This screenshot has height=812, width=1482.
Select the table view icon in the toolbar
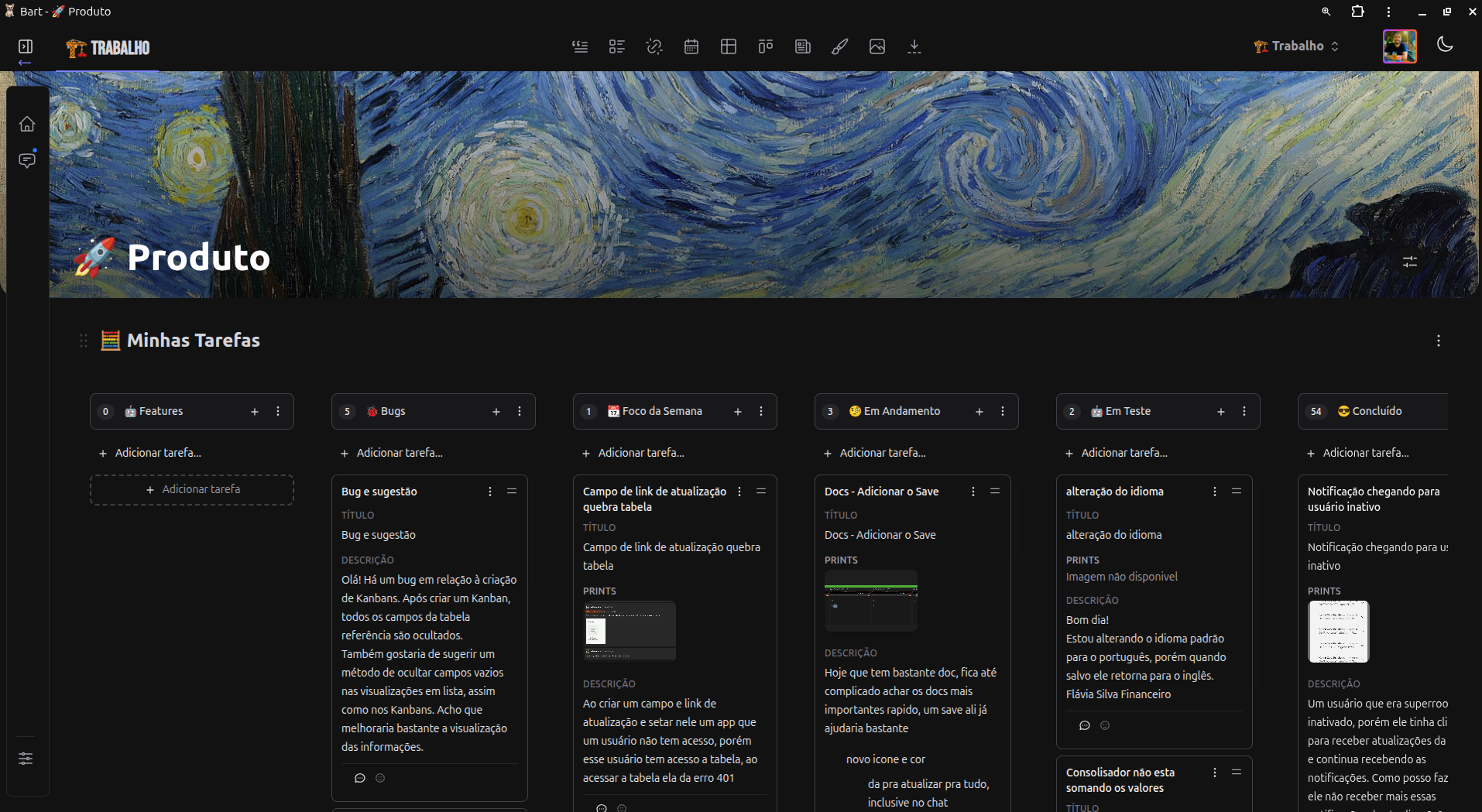[x=729, y=46]
